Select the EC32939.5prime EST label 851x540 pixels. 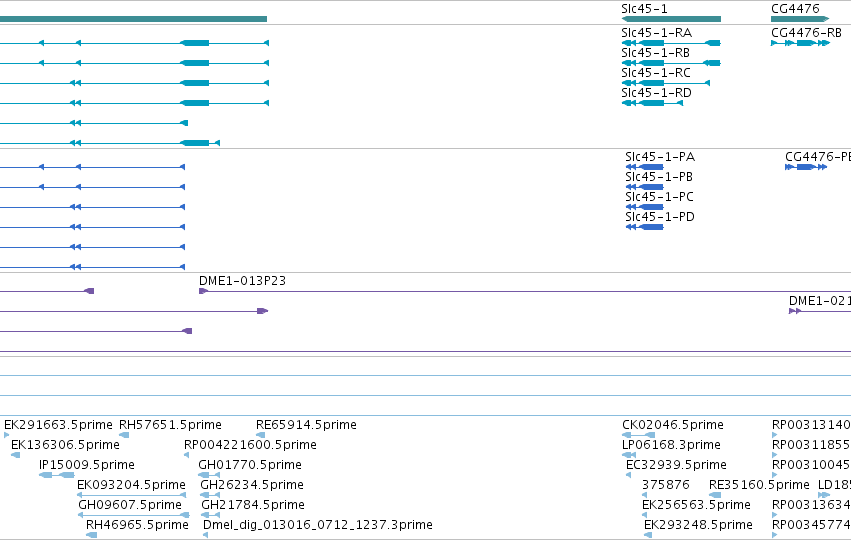(x=676, y=465)
